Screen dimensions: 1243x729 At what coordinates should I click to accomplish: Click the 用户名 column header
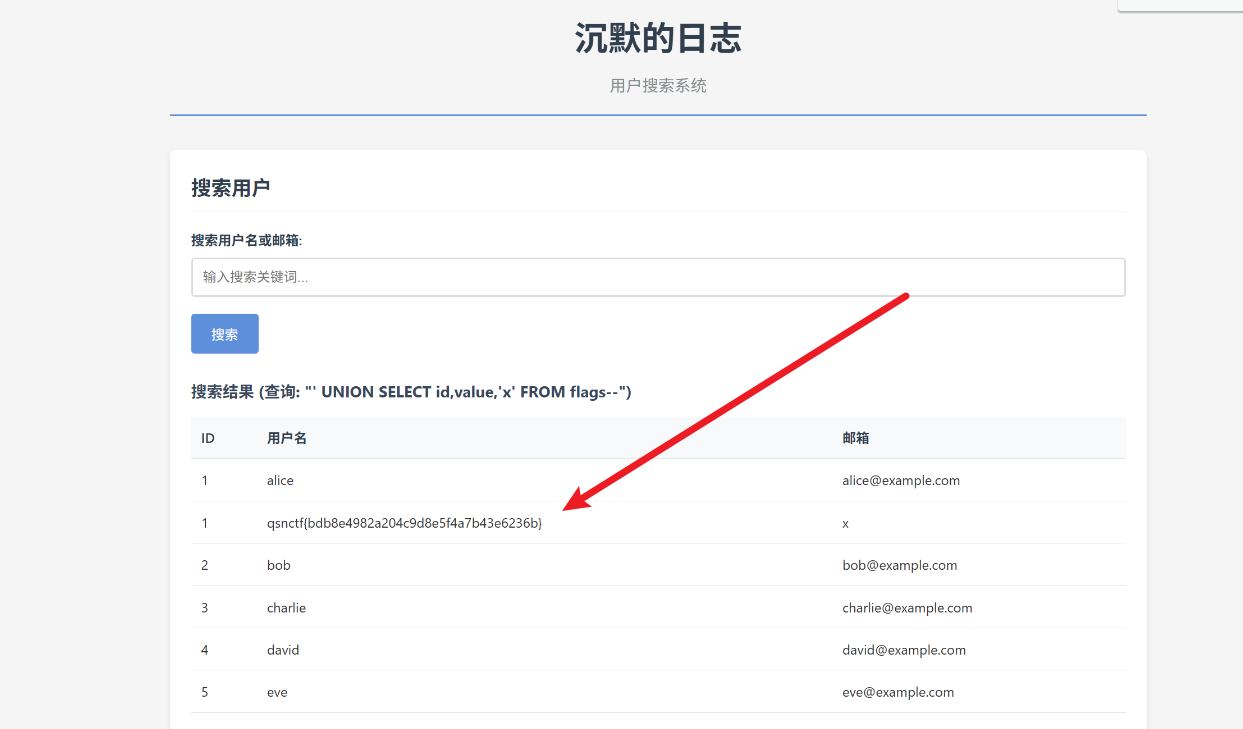(x=287, y=438)
